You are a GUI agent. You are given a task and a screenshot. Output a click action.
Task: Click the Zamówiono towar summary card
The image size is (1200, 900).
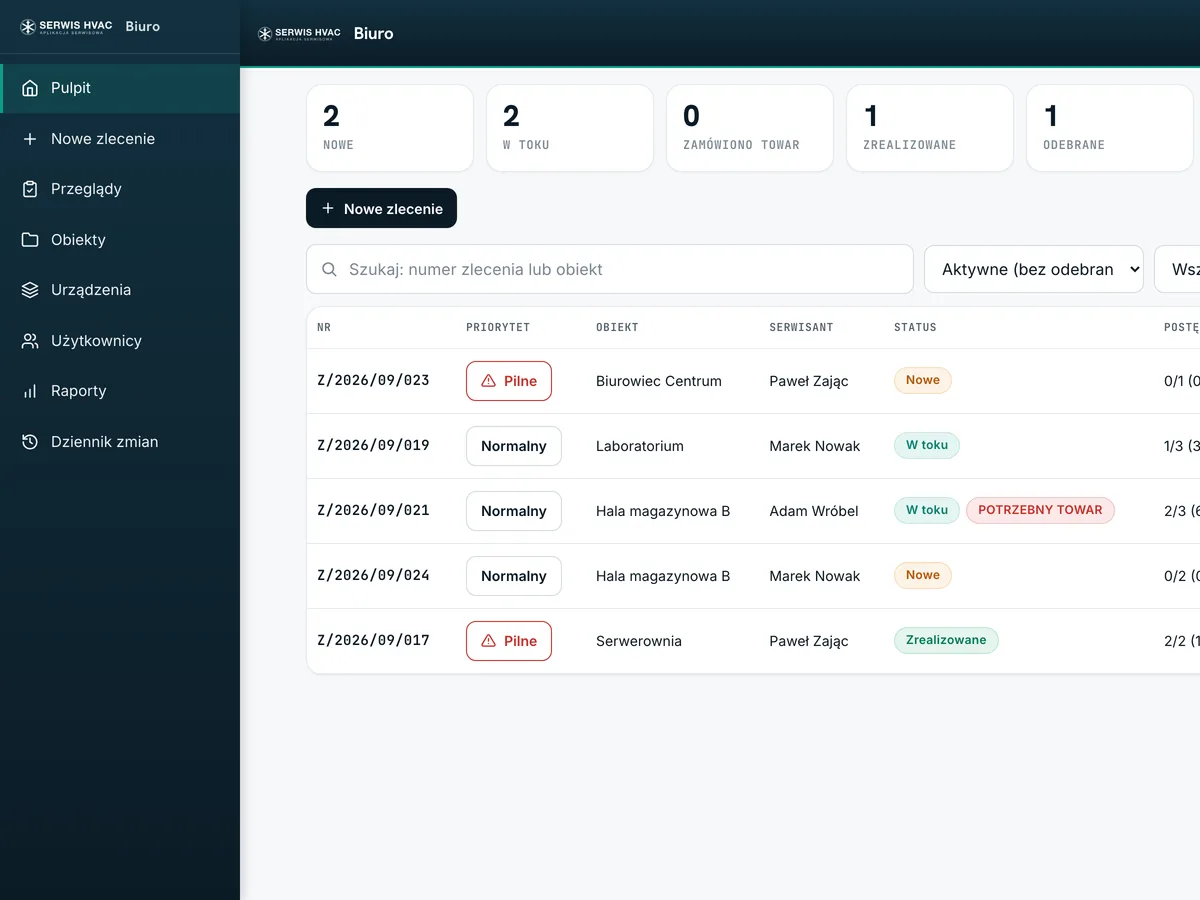[x=750, y=128]
